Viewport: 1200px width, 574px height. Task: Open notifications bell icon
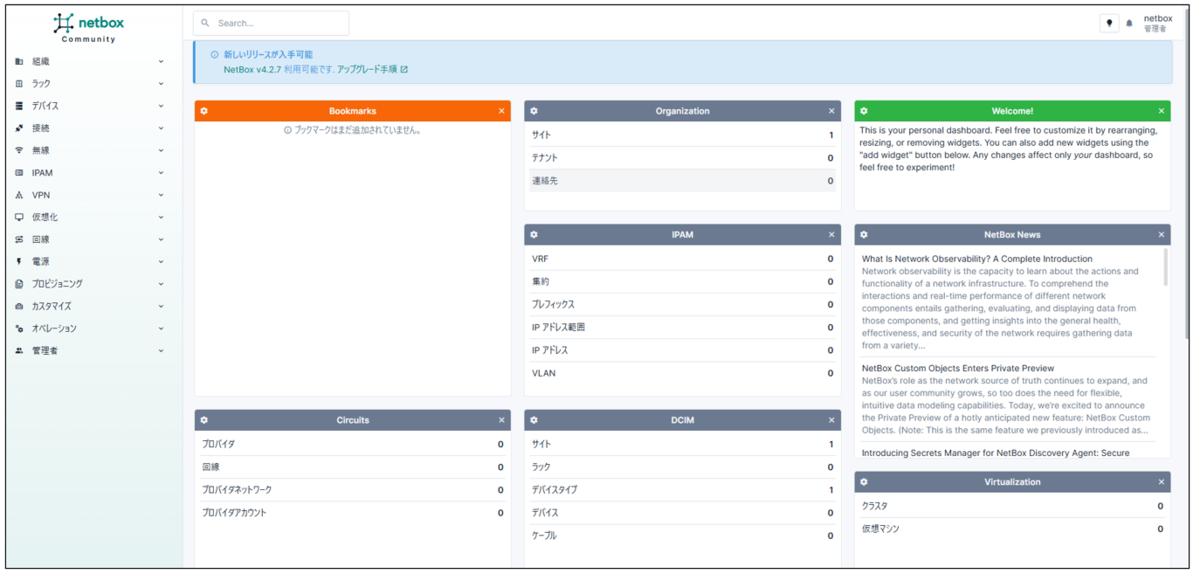pos(1130,23)
